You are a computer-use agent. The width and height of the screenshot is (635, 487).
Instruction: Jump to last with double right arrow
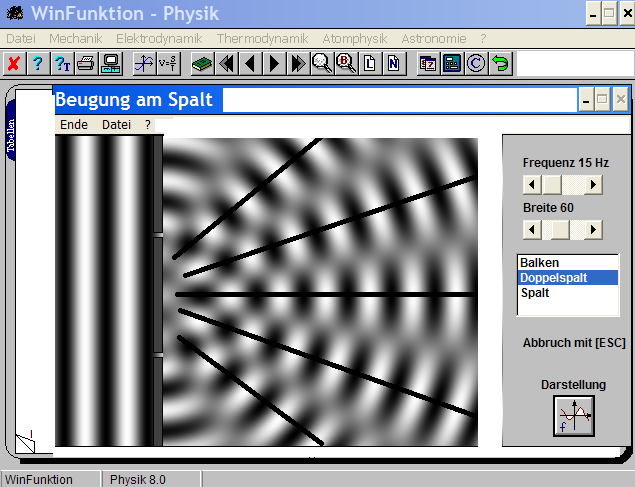click(298, 64)
